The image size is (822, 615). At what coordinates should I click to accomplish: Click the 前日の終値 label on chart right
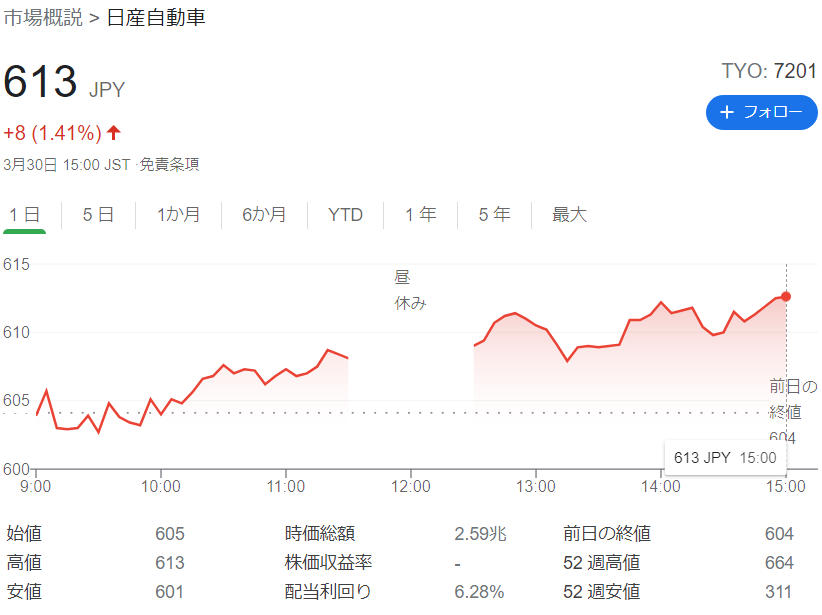793,400
